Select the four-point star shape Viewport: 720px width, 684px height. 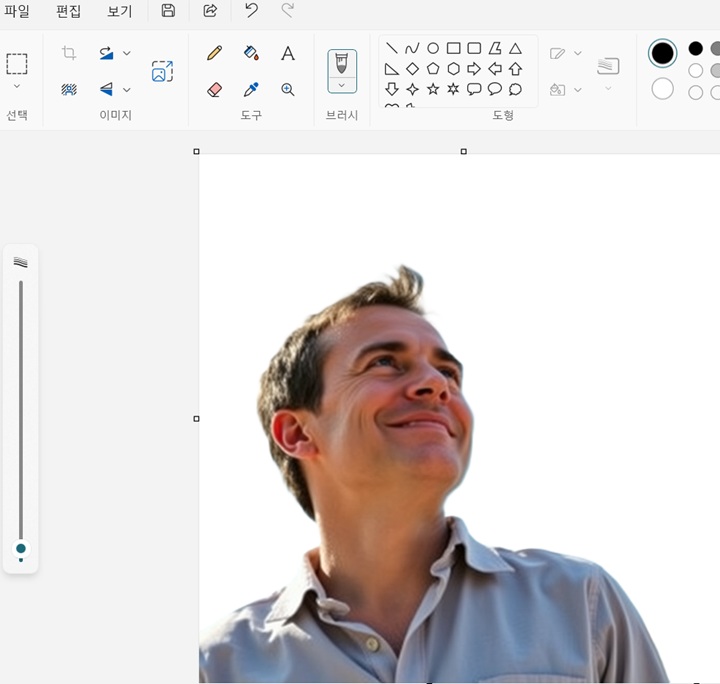coord(412,89)
